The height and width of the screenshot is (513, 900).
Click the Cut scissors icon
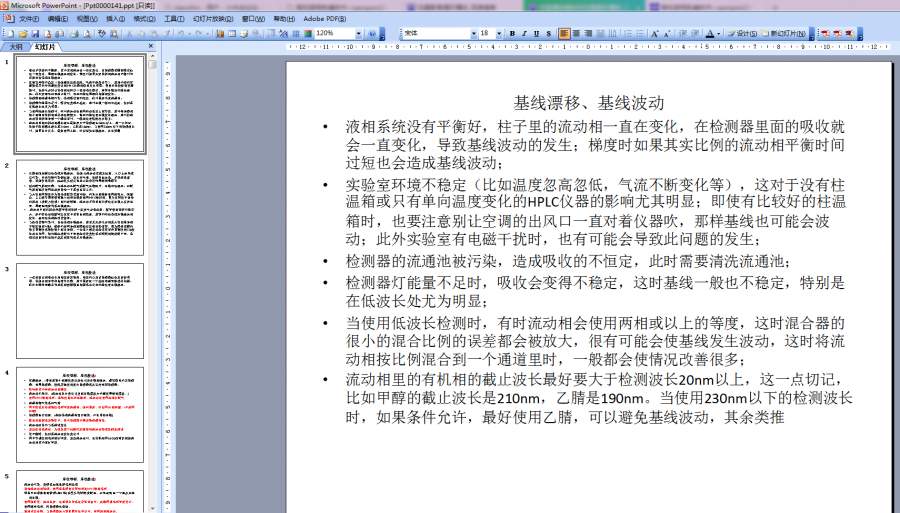(x=129, y=34)
